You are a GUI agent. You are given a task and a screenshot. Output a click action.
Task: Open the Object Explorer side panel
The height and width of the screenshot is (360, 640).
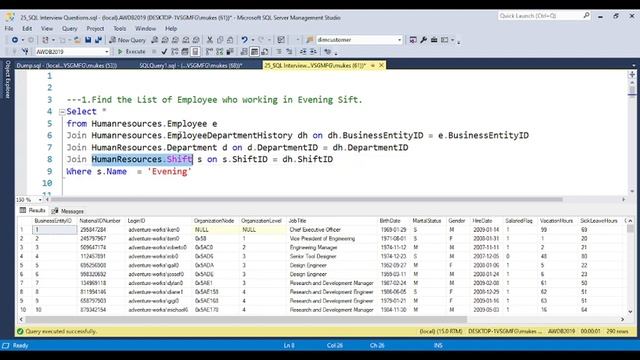(x=7, y=80)
